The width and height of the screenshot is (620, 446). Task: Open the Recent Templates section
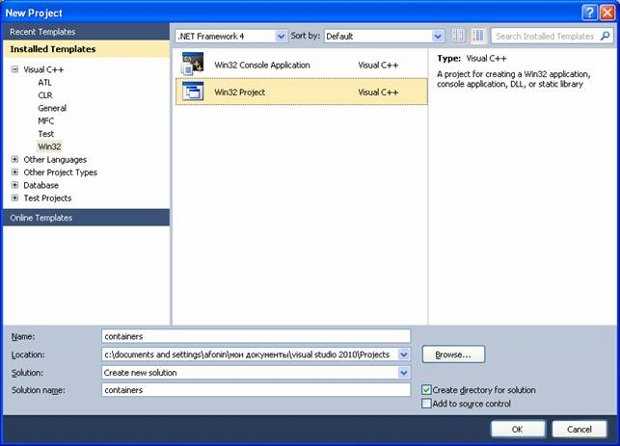[x=86, y=32]
